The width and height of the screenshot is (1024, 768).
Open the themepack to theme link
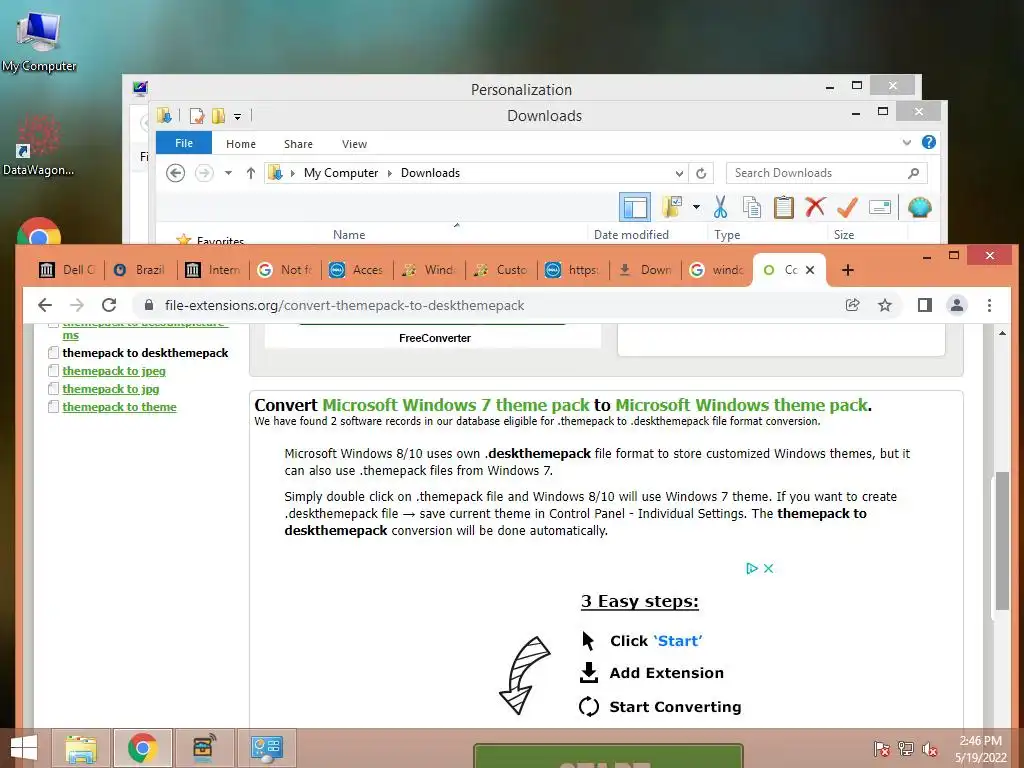click(120, 407)
